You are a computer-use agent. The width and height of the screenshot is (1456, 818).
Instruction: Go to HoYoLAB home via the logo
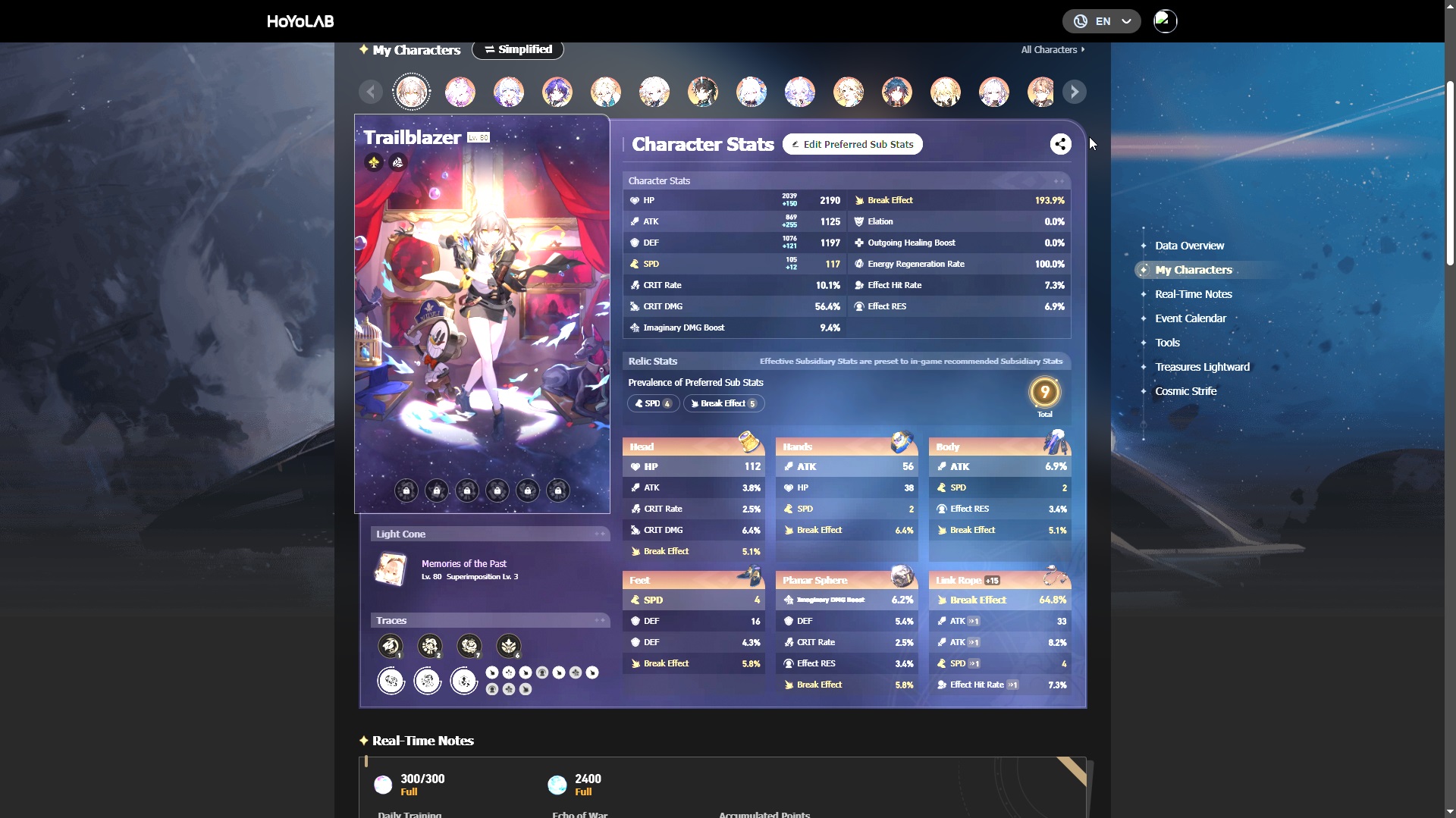[300, 21]
